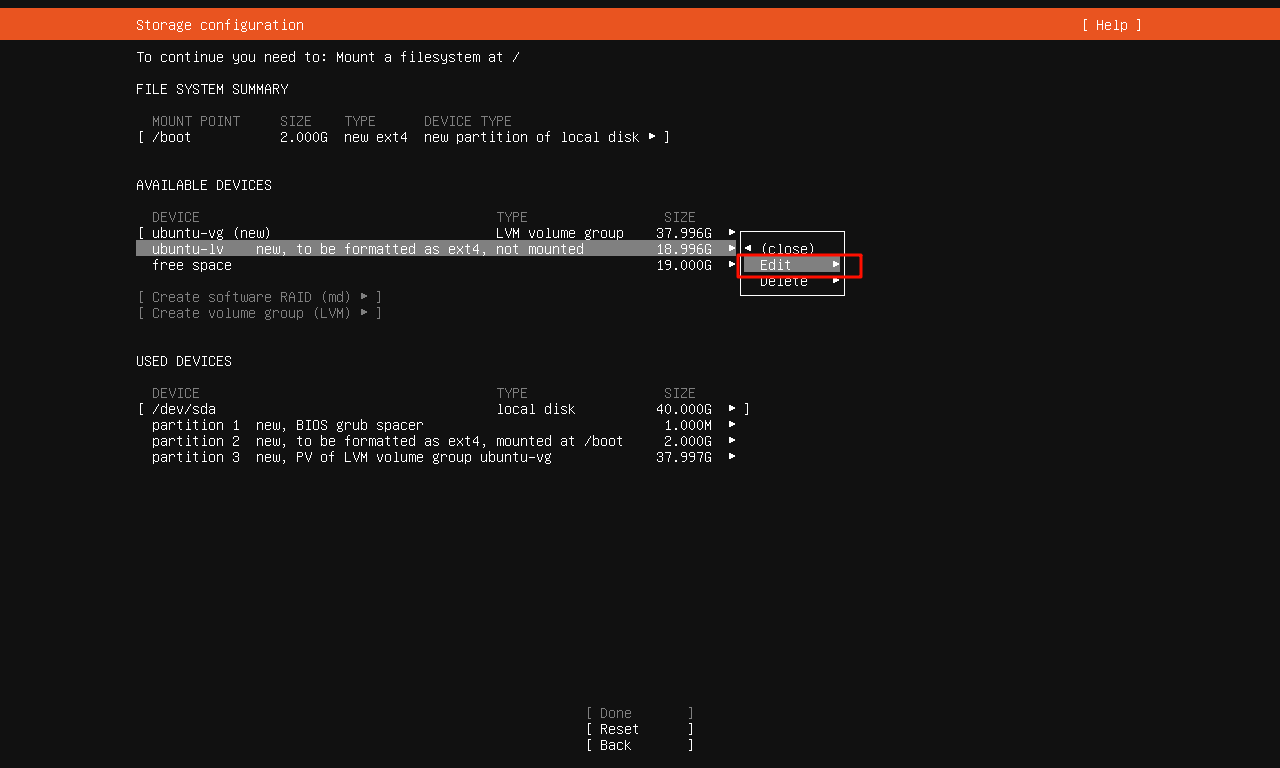Click the Storage configuration title

pyautogui.click(x=220, y=25)
